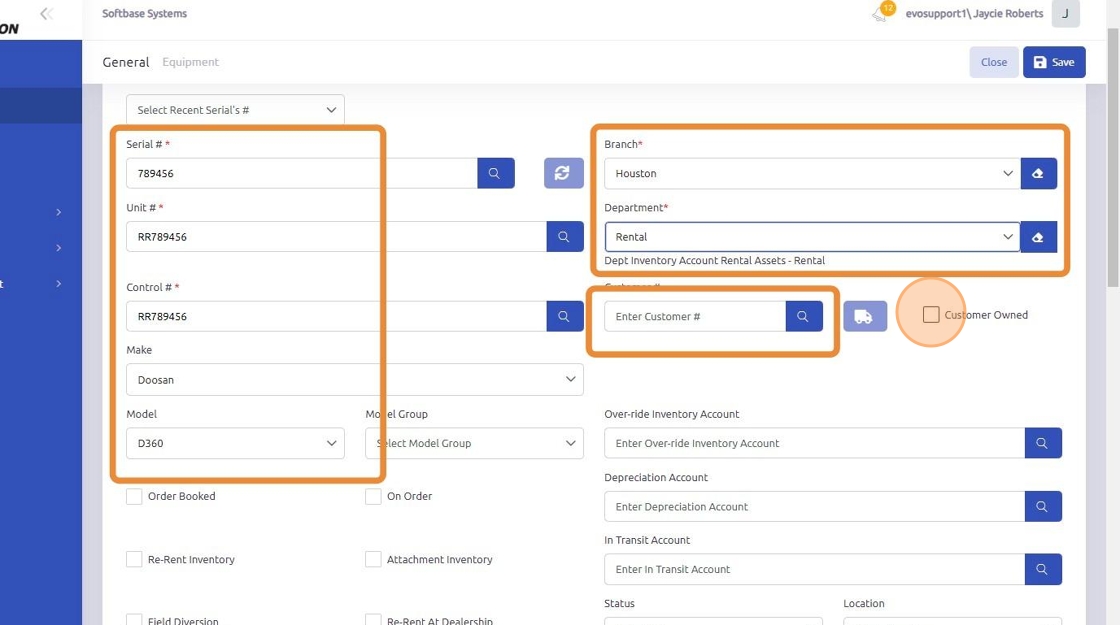Click the truck icon button
Screen dimensions: 1120x625
864,316
